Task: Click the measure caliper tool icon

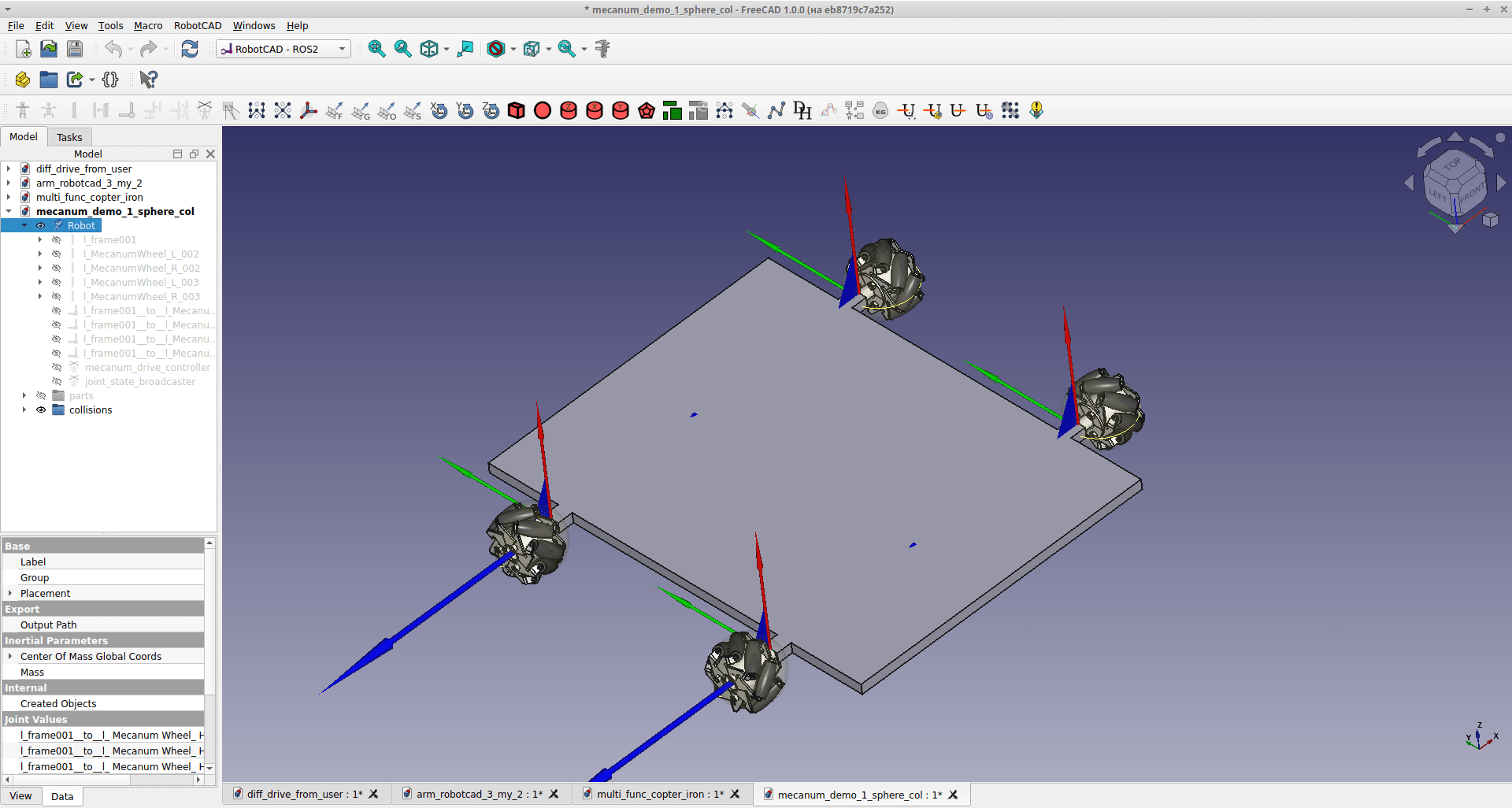Action: (603, 49)
